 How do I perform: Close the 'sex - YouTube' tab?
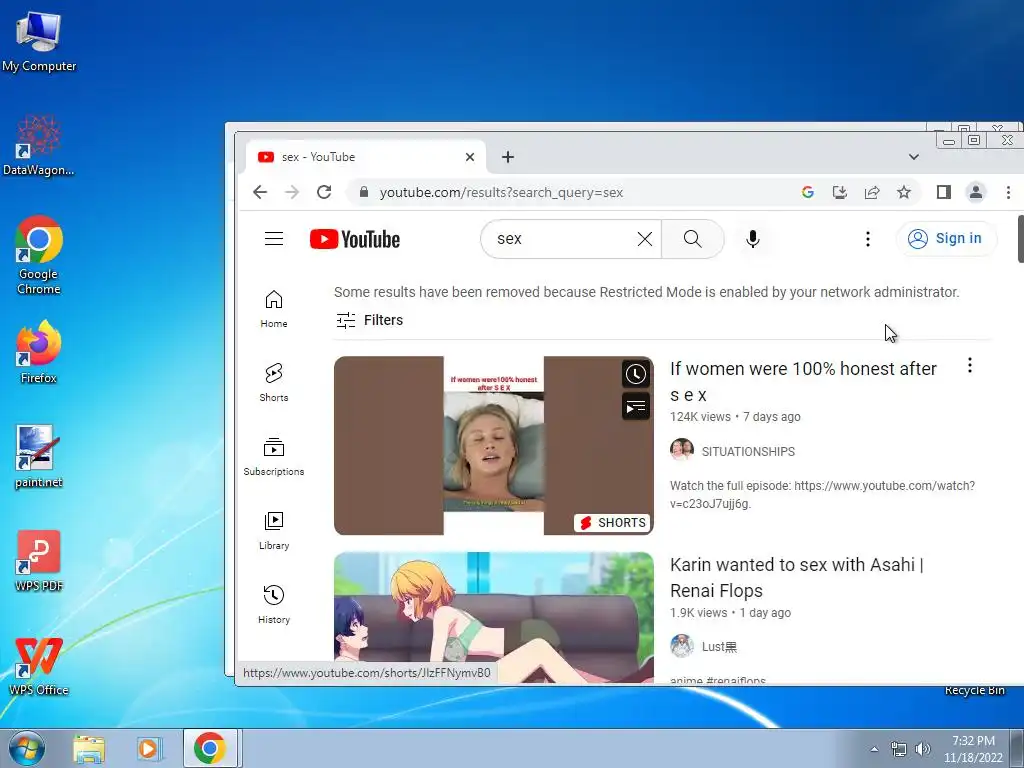(470, 157)
